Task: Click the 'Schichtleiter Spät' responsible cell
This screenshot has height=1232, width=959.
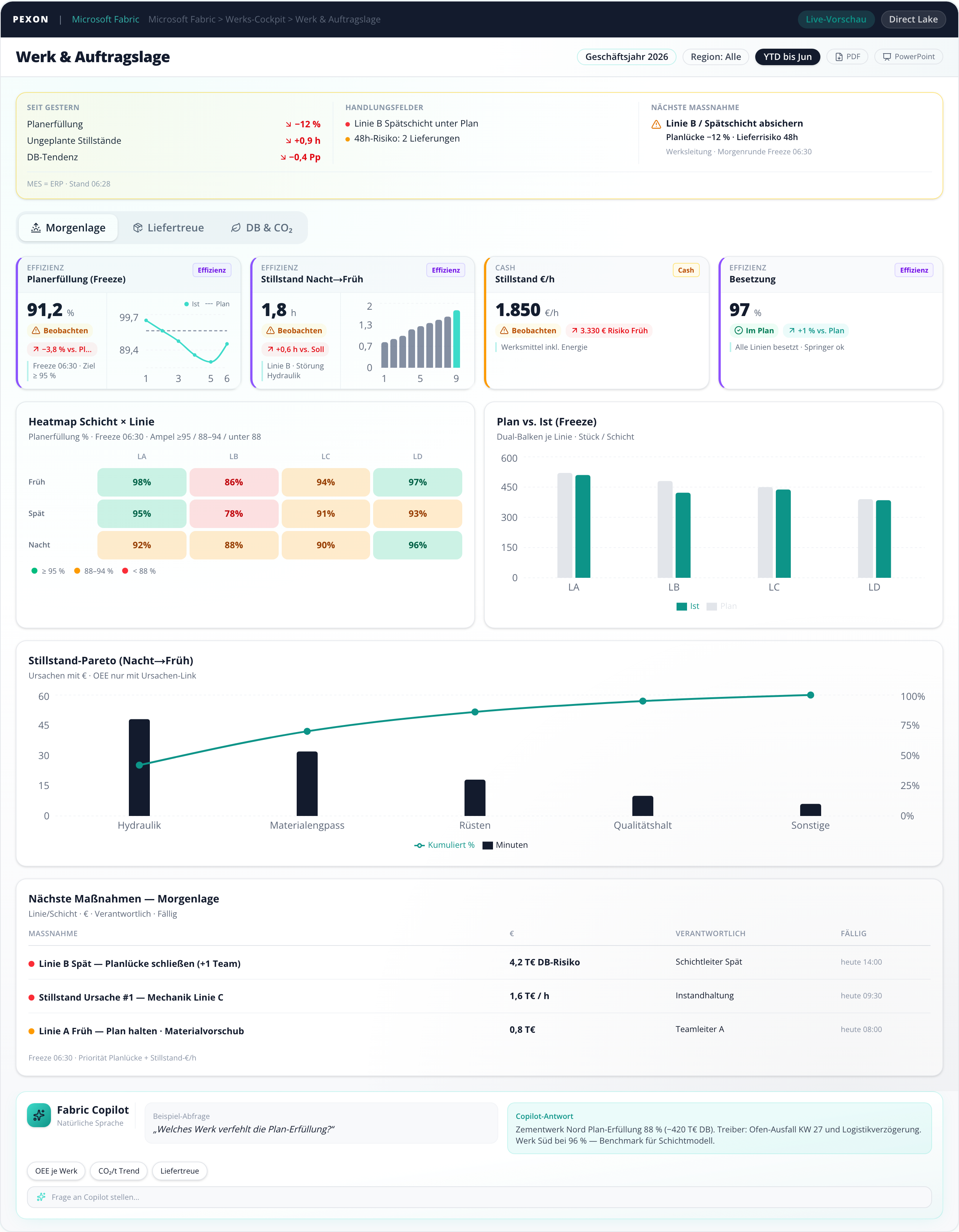Action: click(x=709, y=962)
